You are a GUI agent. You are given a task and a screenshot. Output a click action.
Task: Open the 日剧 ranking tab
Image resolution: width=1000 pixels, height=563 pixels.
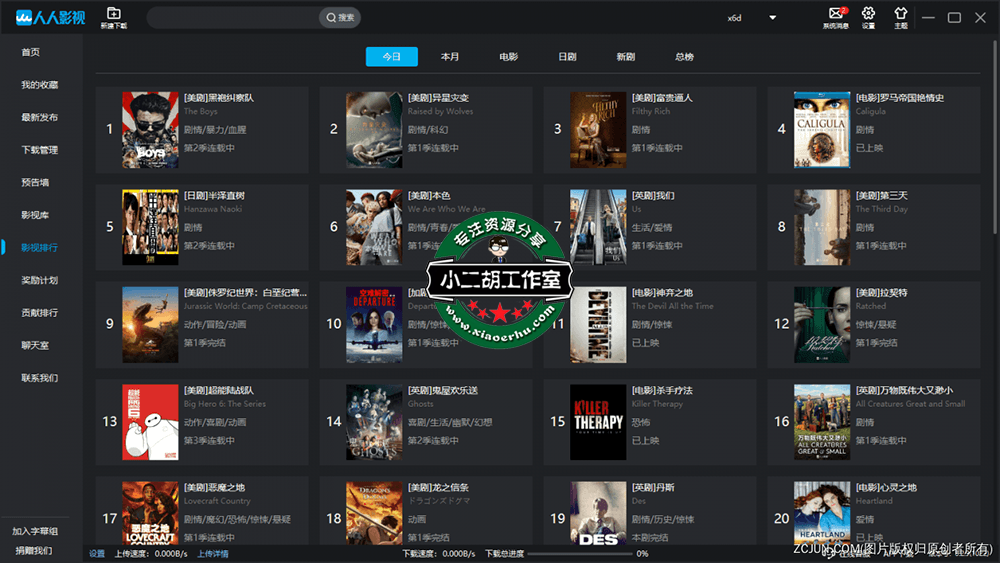567,57
